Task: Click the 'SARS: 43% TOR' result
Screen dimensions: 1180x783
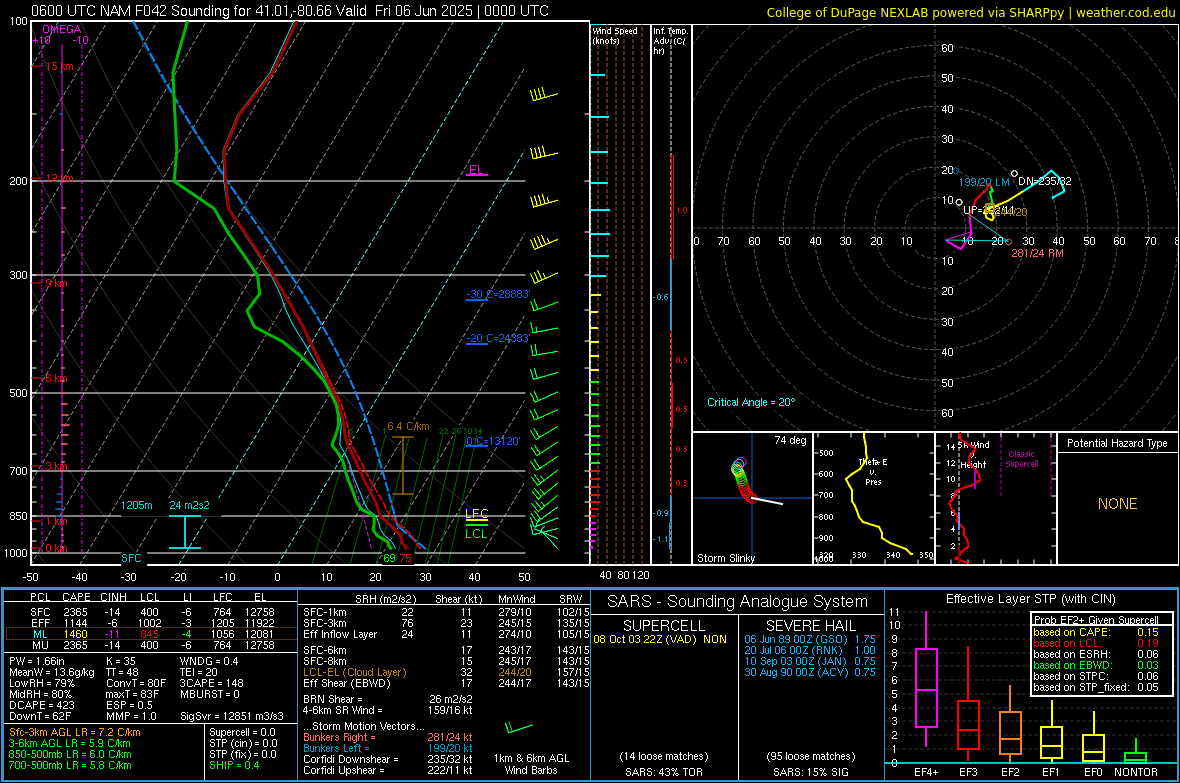Action: click(664, 772)
